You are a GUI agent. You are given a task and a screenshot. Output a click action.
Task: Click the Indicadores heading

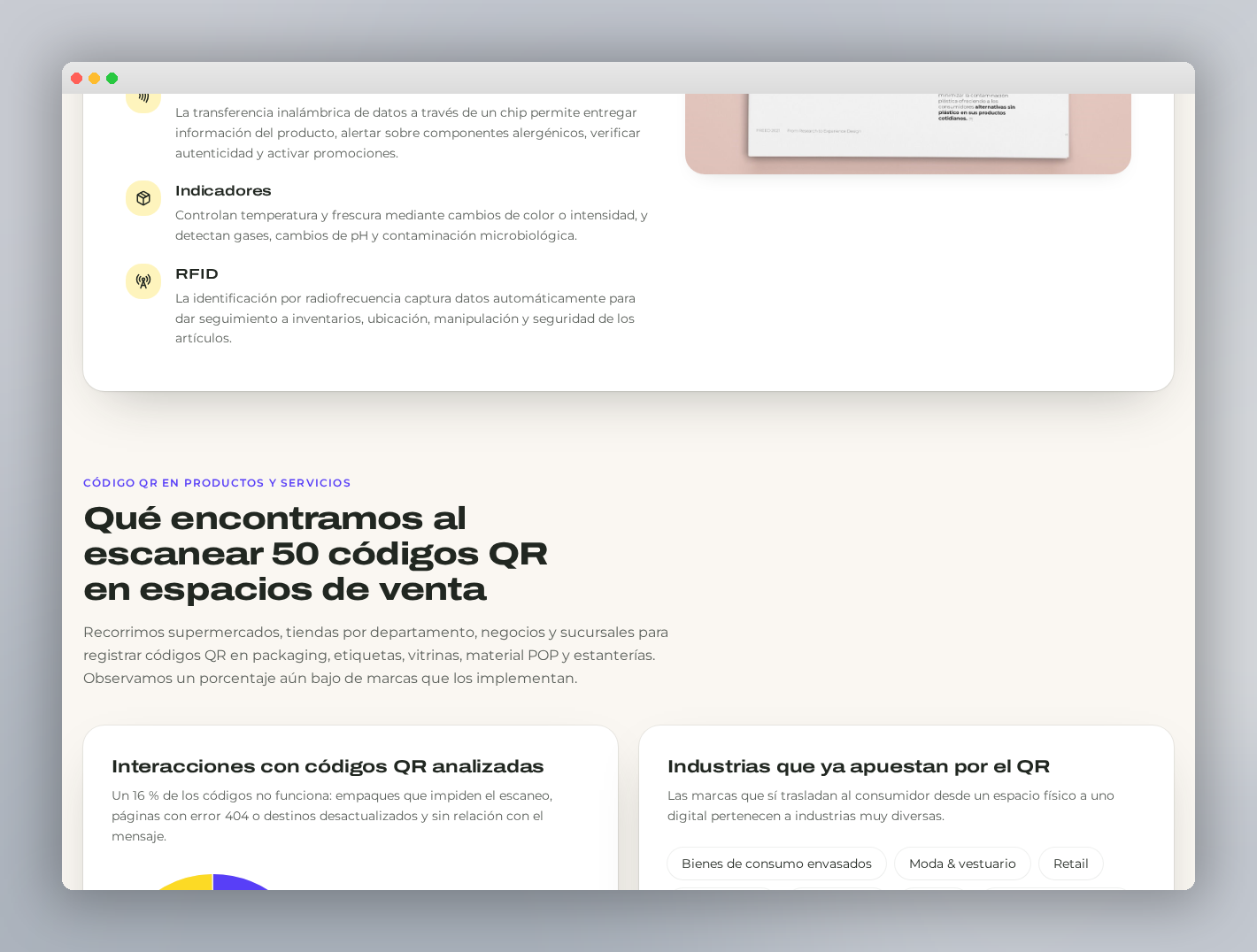pos(223,191)
